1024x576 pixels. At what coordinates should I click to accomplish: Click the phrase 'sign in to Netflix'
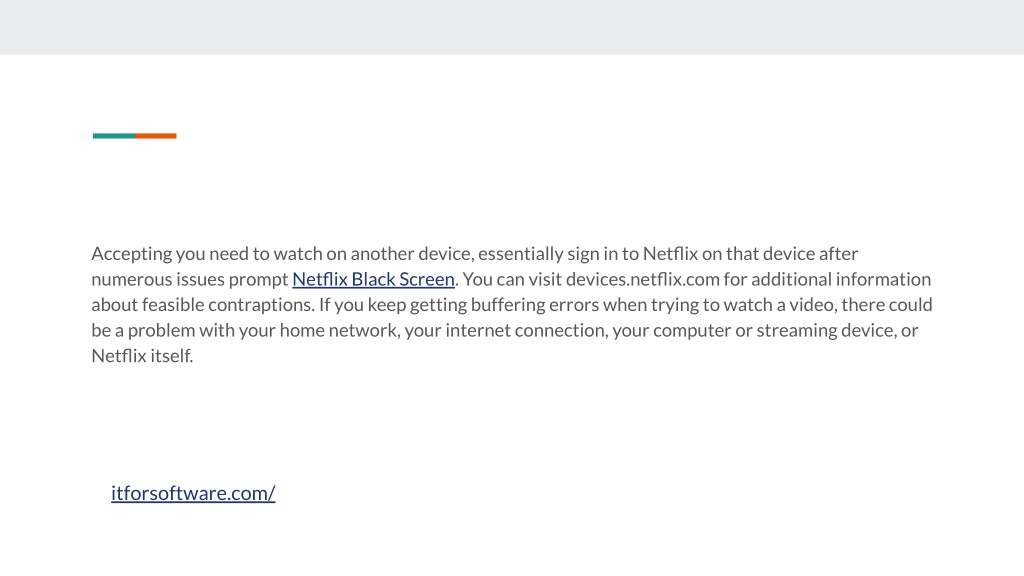627,253
